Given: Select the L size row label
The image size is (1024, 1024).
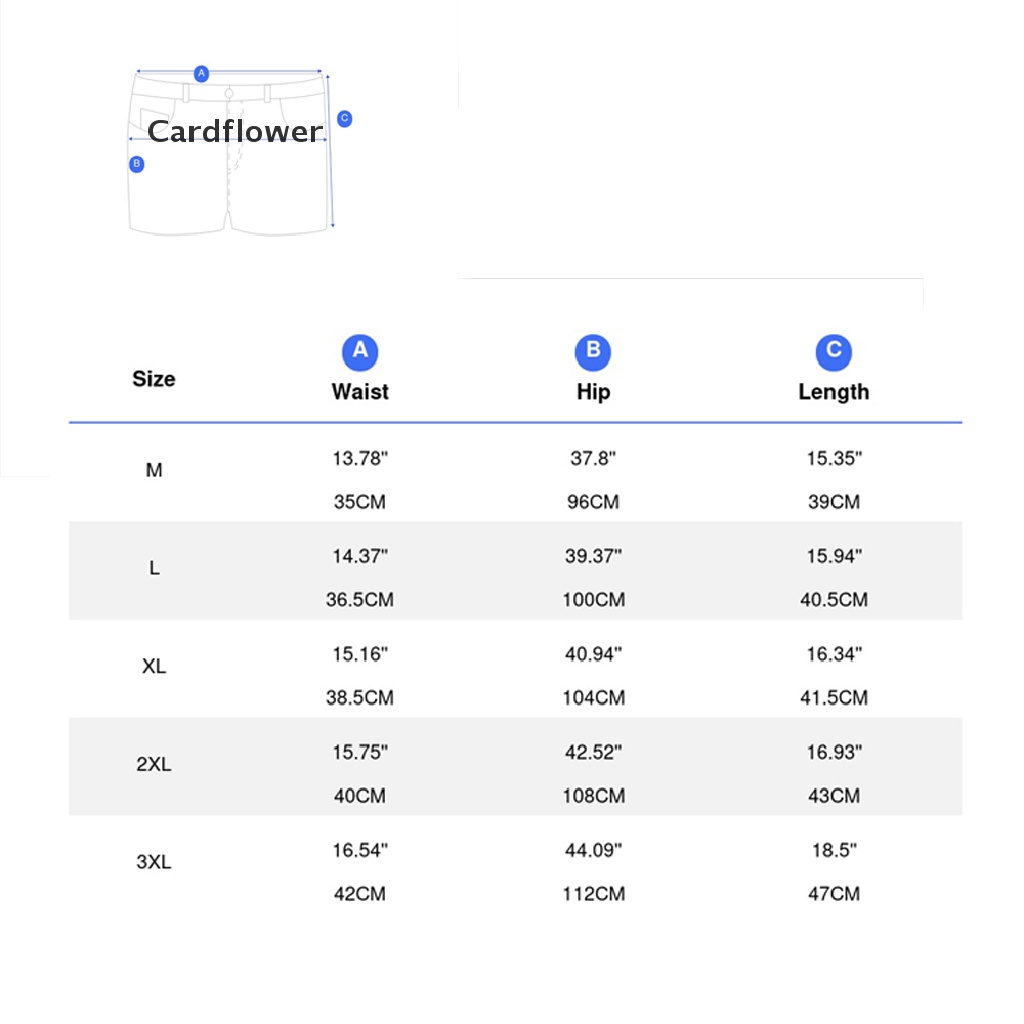Looking at the screenshot, I should (154, 568).
